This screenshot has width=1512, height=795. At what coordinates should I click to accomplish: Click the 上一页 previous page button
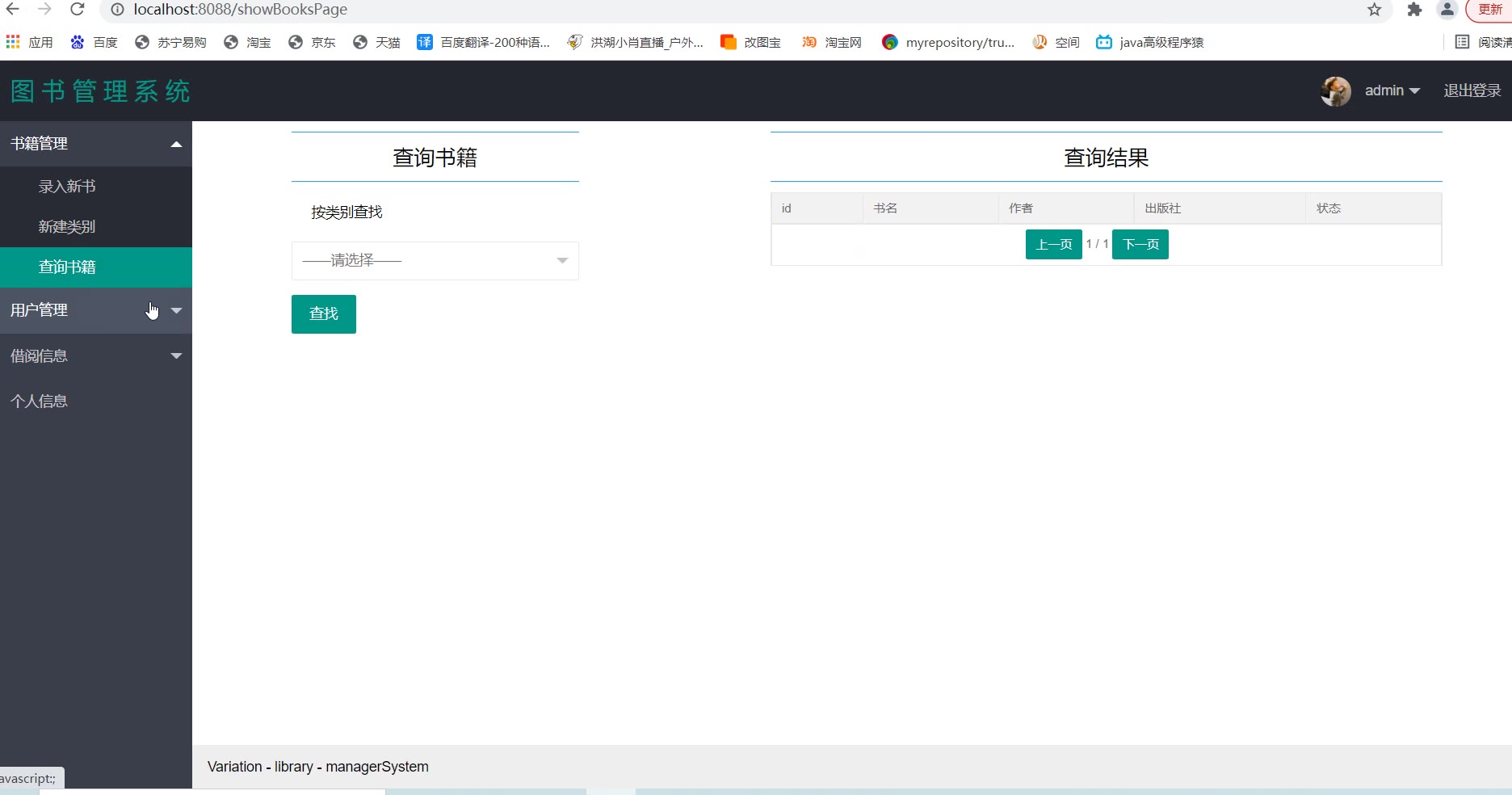coord(1054,245)
